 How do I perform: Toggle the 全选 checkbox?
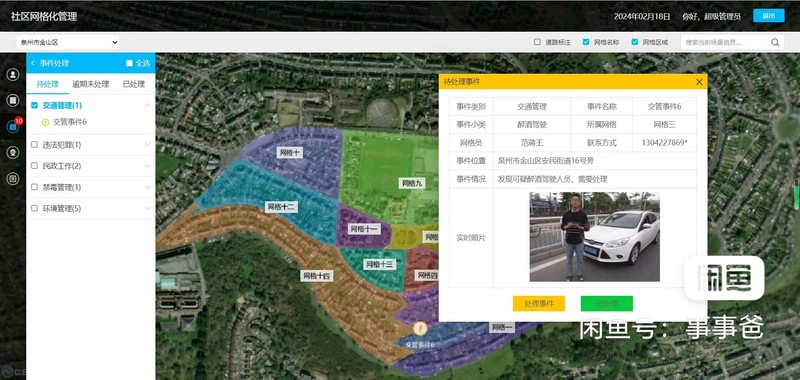[x=129, y=63]
